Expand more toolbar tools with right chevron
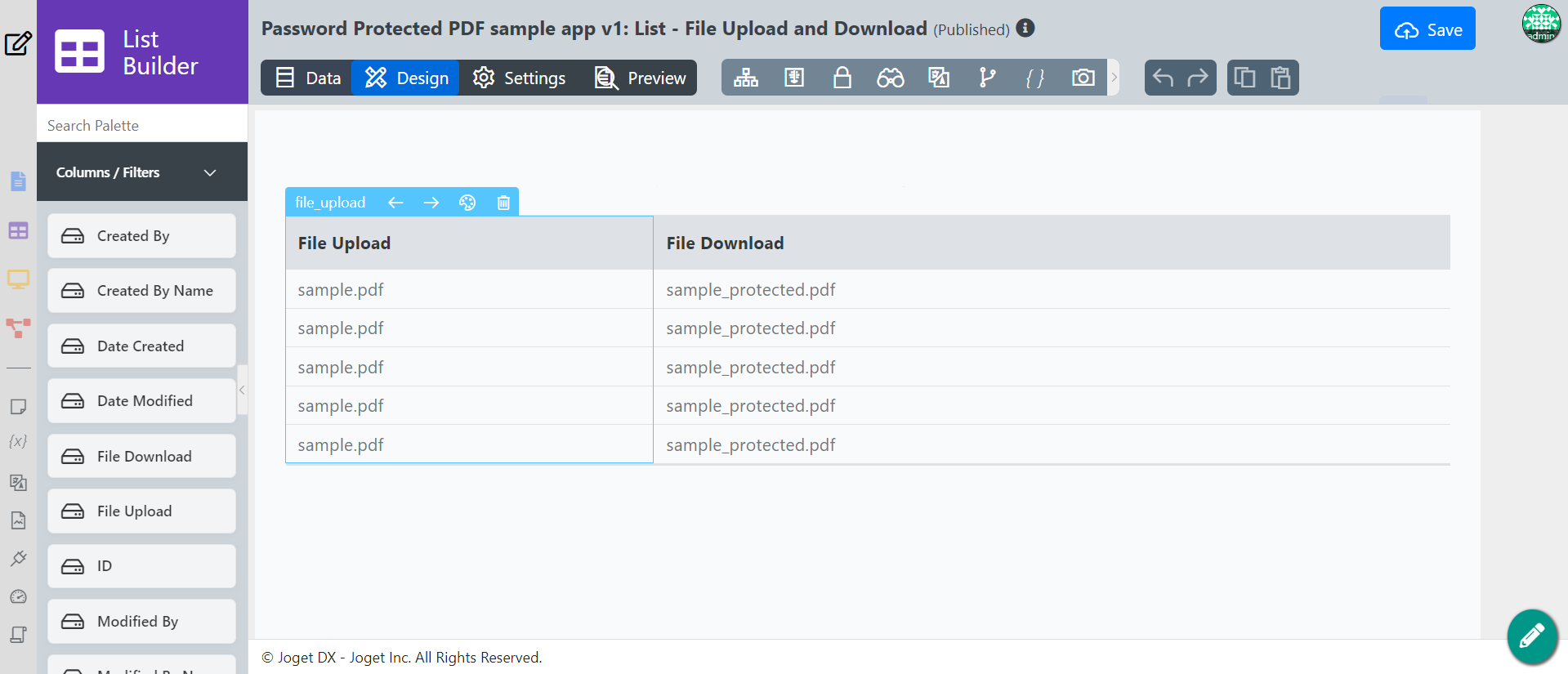Viewport: 1568px width, 674px height. tap(1114, 78)
